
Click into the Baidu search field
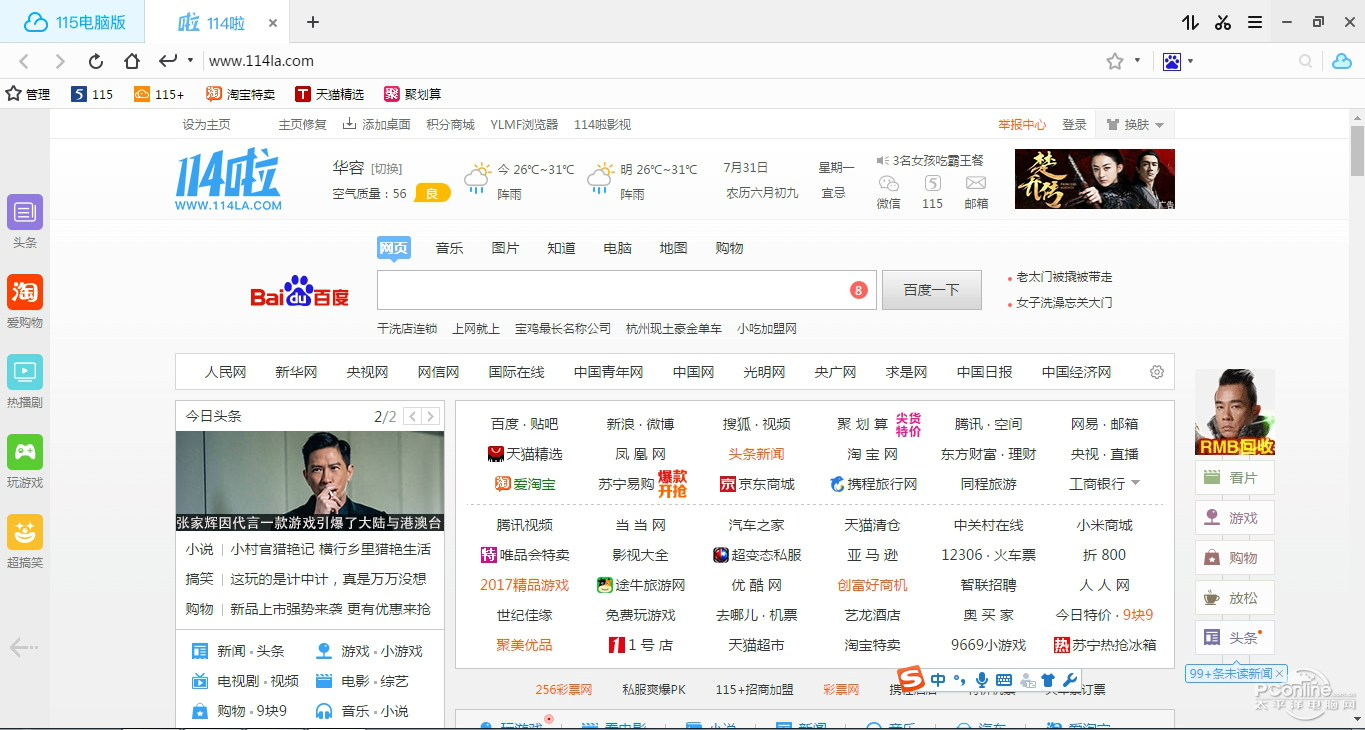[x=610, y=290]
